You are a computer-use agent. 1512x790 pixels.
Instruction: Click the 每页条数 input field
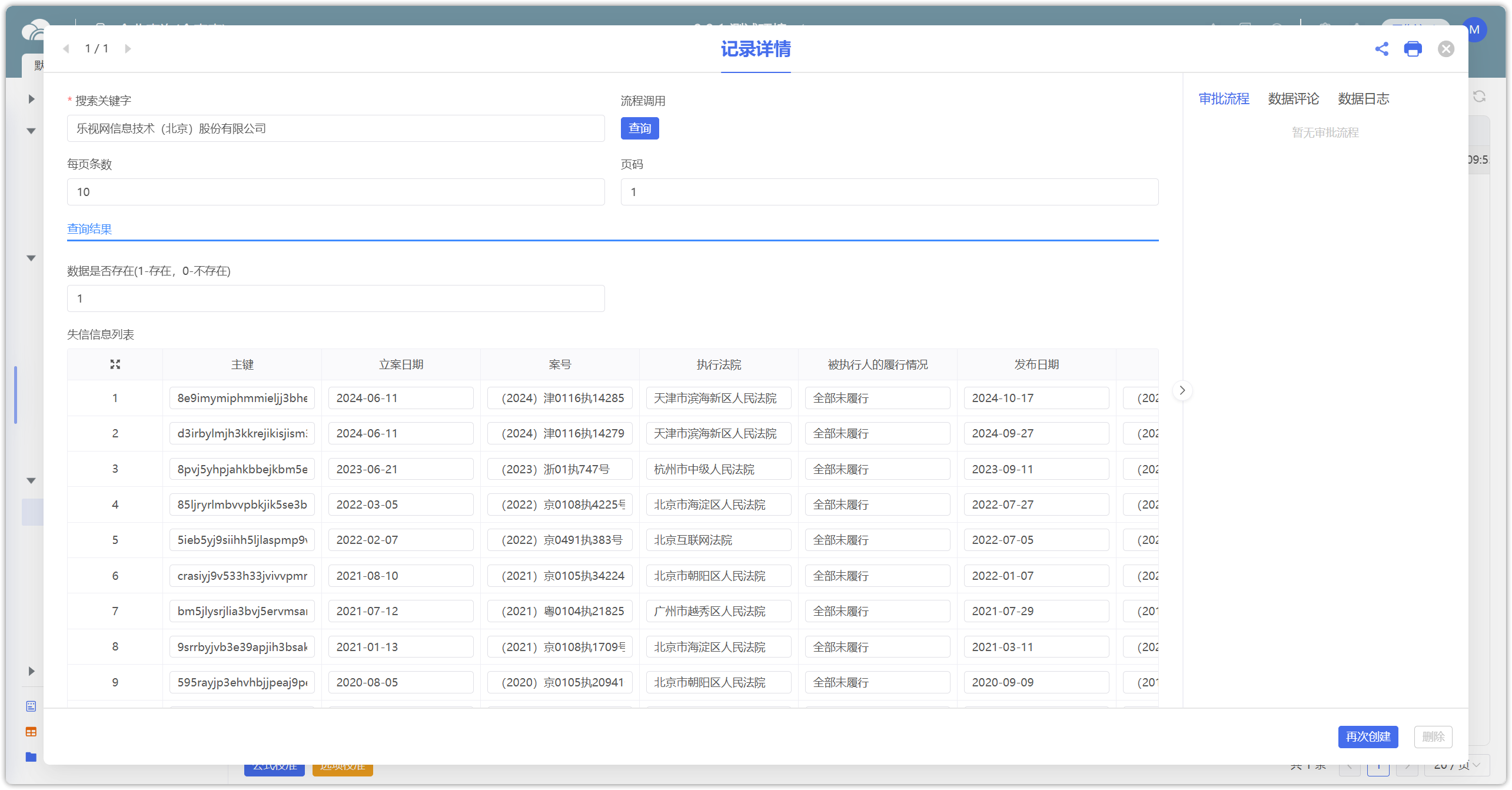pyautogui.click(x=335, y=192)
